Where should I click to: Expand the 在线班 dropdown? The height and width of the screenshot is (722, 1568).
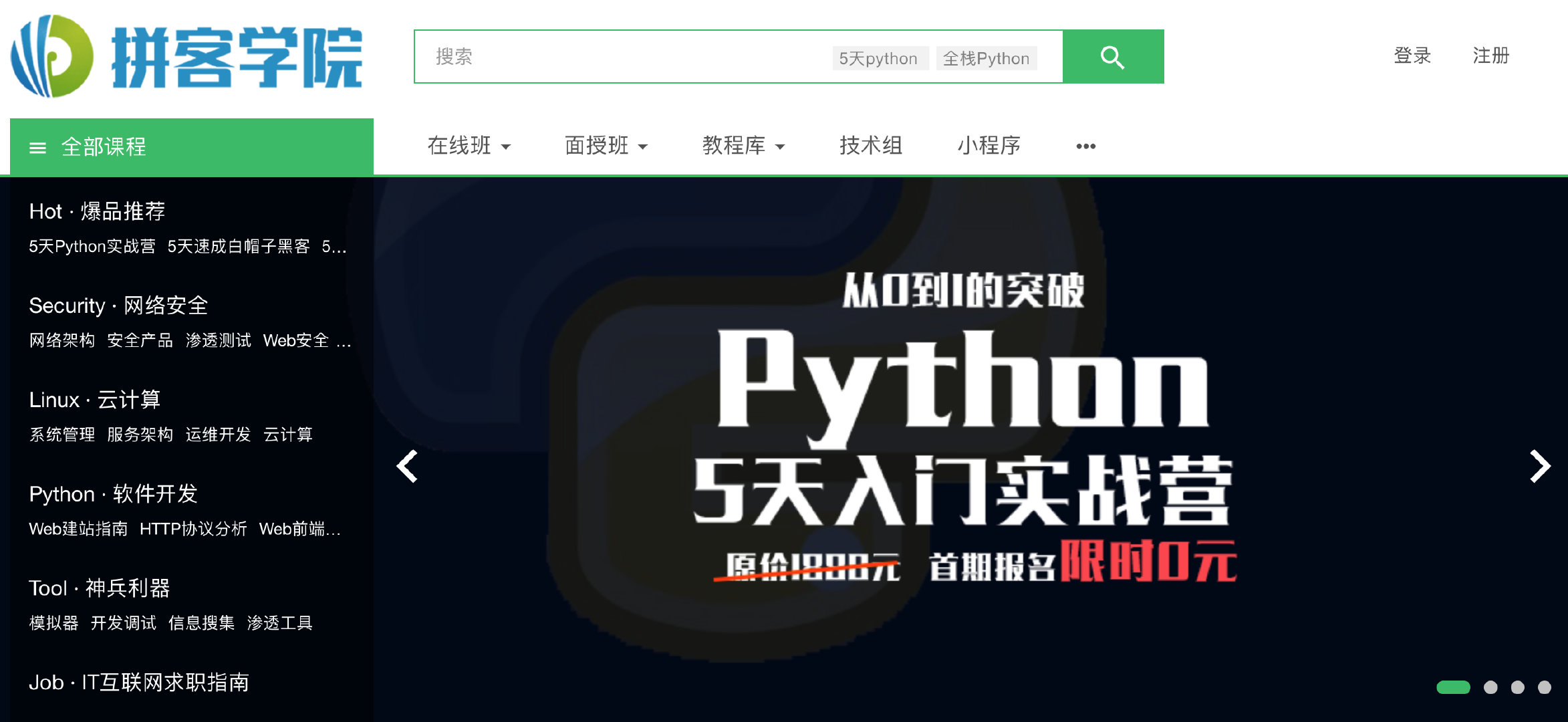tap(469, 145)
